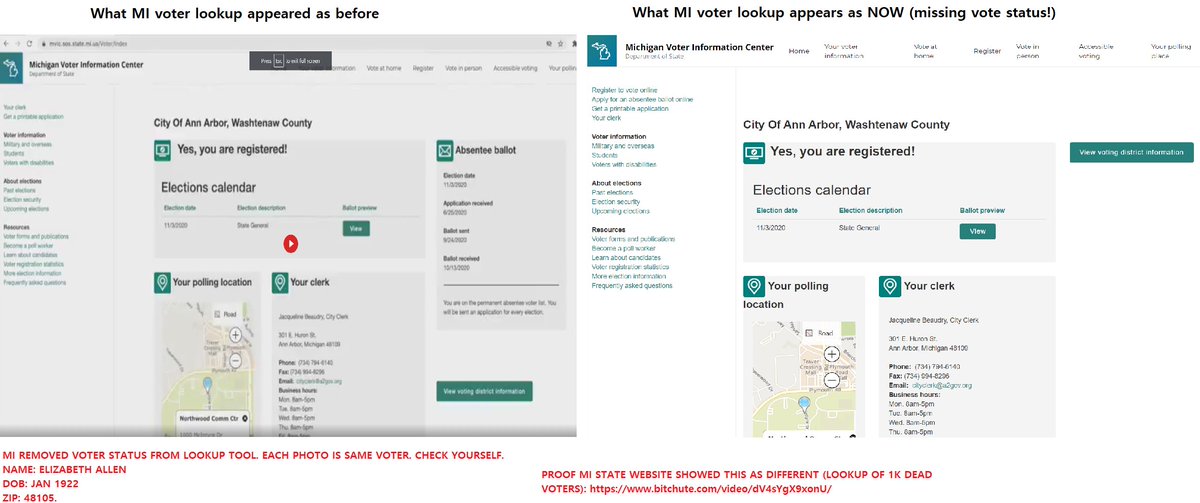The height and width of the screenshot is (503, 1200).
Task: Open Apply for an absentee ballot online
Action: [642, 99]
